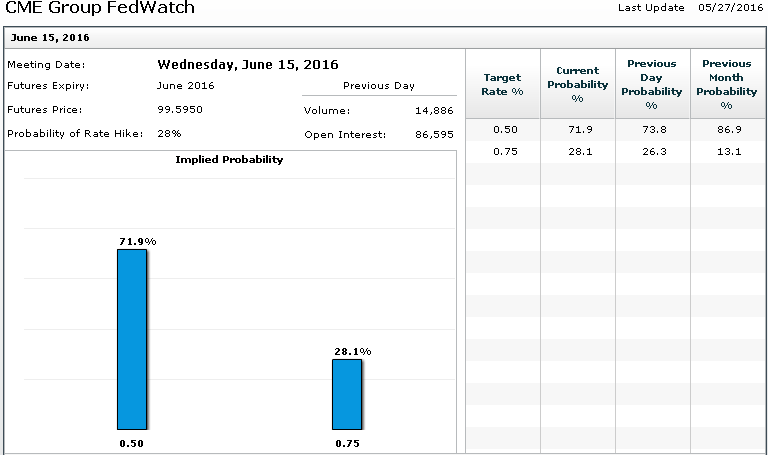
Task: Click the Target Rate % column header
Action: click(503, 84)
